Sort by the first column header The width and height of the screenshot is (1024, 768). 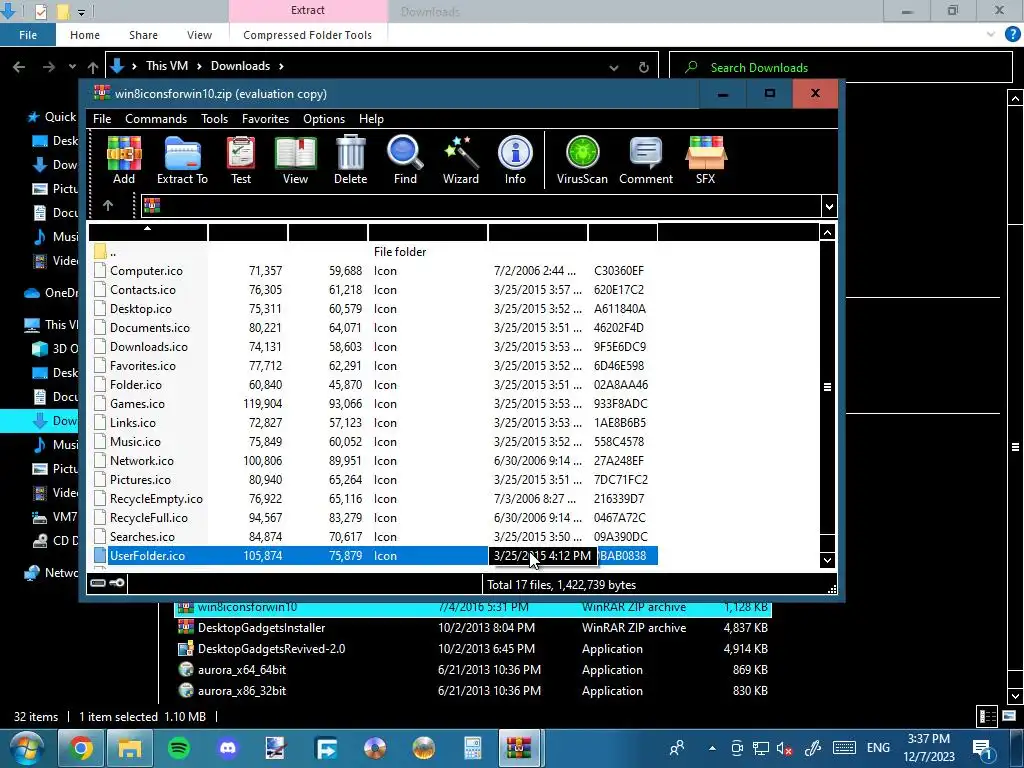click(148, 232)
